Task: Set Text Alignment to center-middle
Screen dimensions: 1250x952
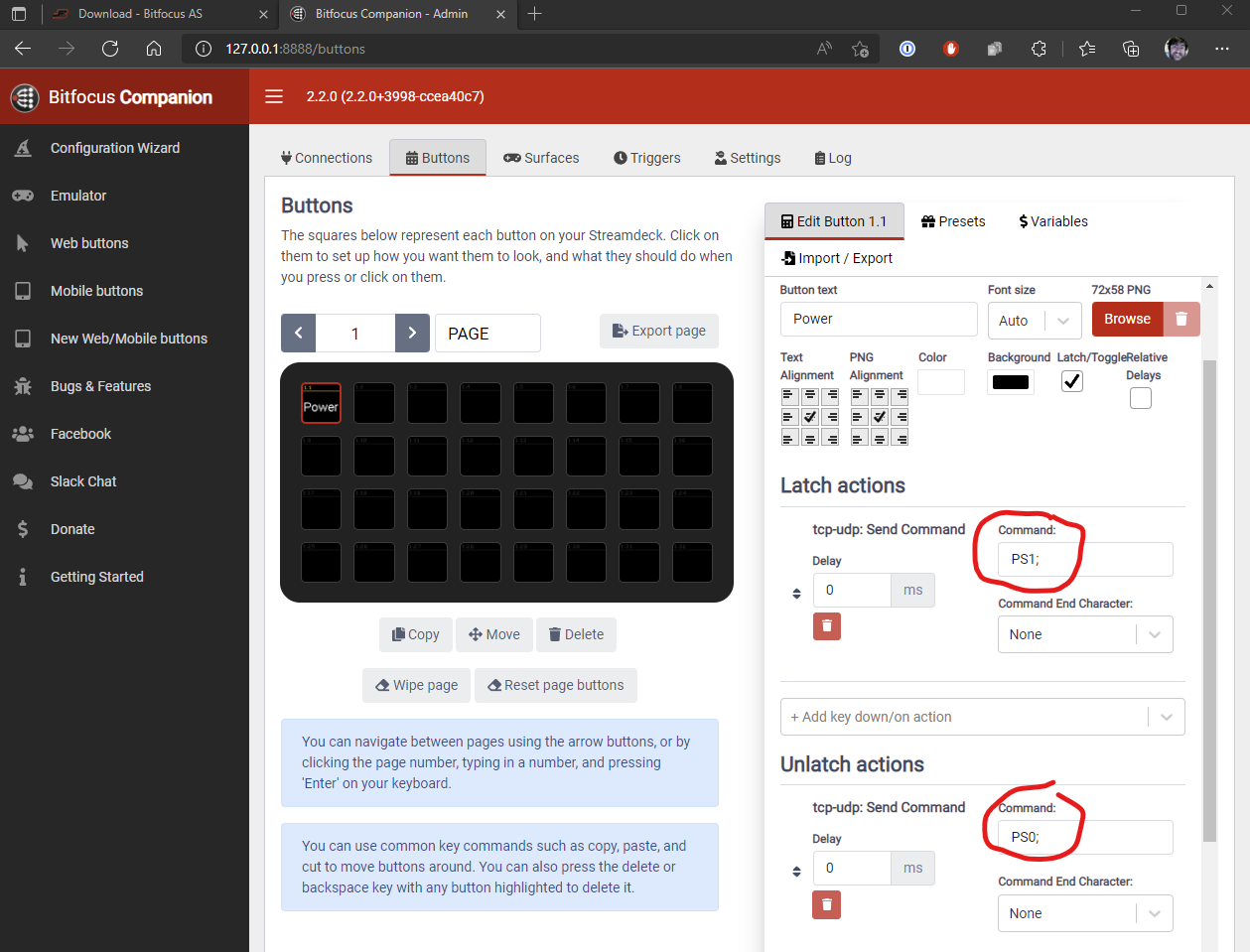Action: [x=810, y=417]
